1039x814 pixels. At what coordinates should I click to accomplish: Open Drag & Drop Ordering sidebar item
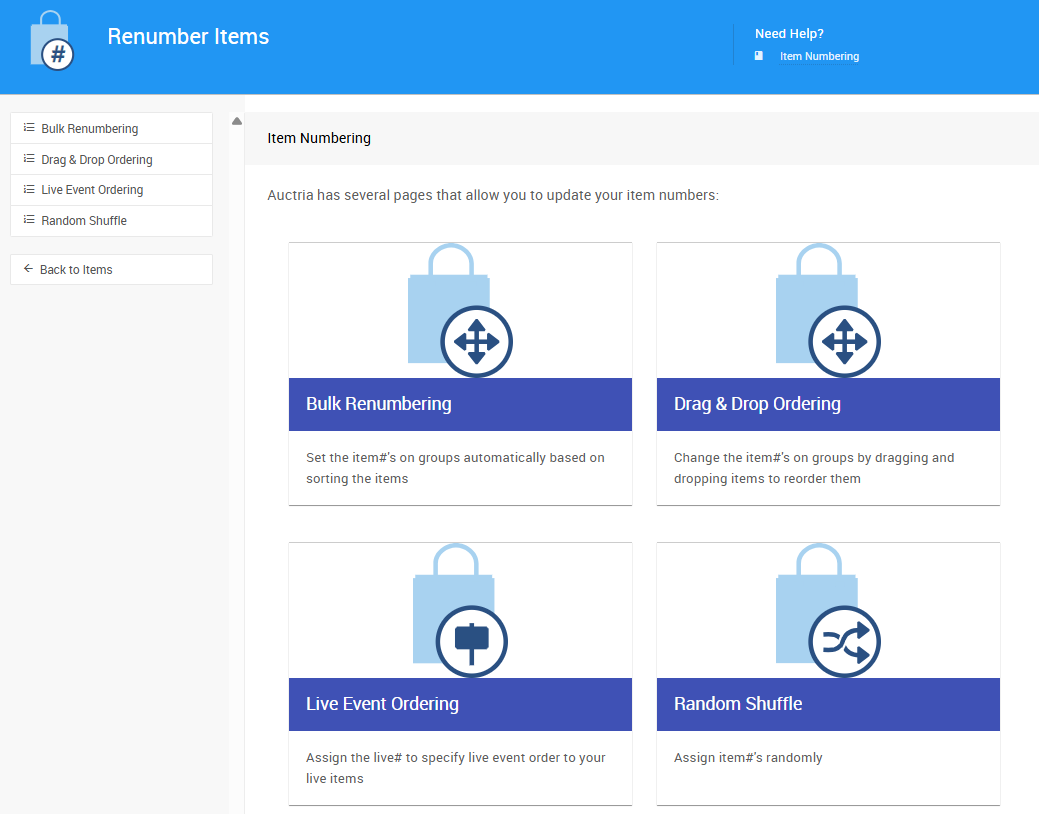97,160
